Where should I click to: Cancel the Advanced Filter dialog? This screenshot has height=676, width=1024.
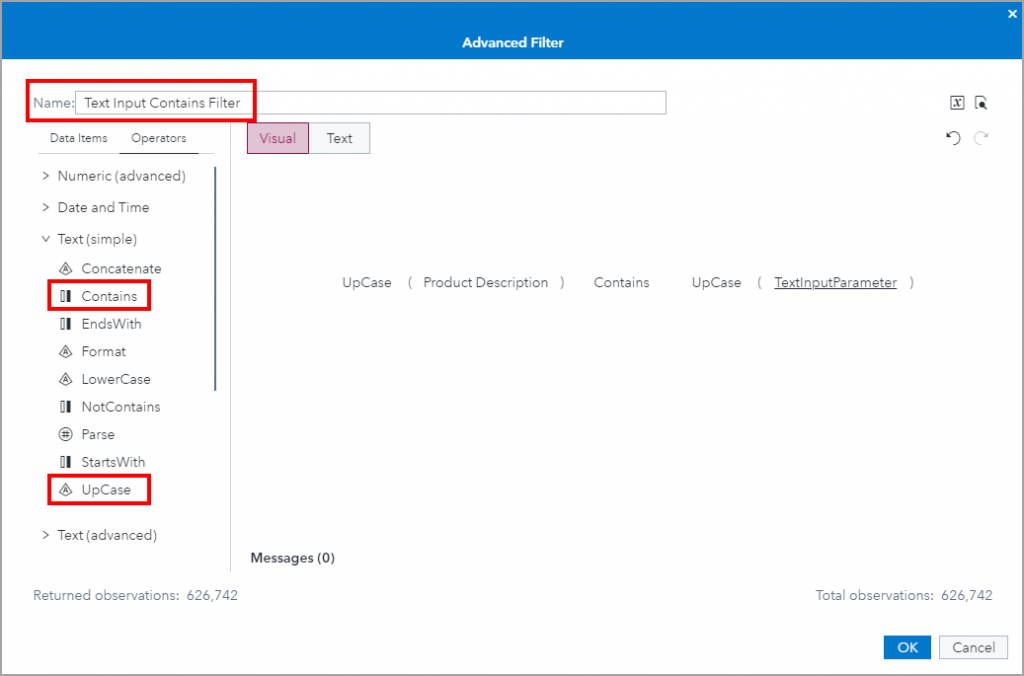point(972,647)
